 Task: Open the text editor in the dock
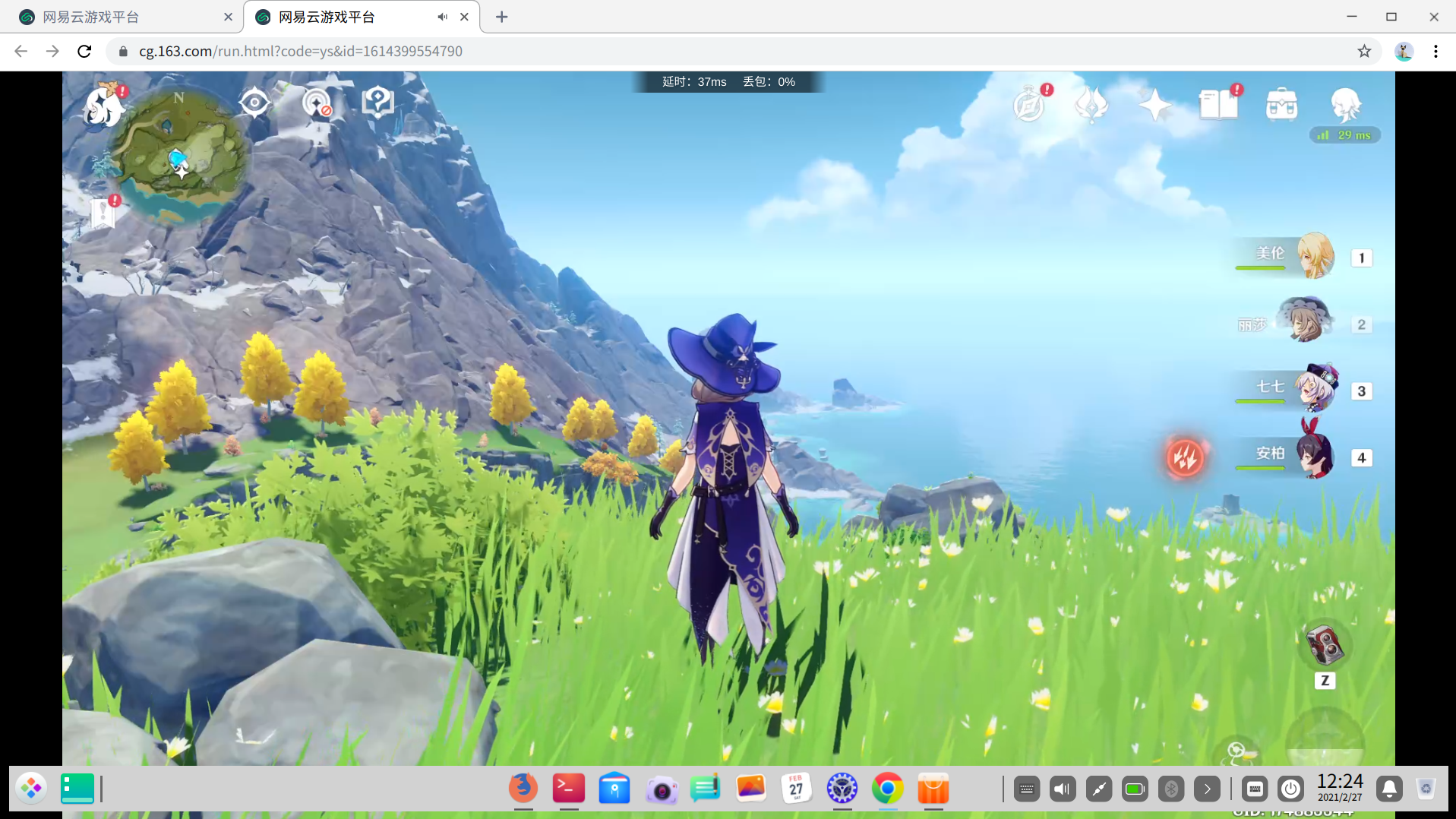pyautogui.click(x=706, y=789)
